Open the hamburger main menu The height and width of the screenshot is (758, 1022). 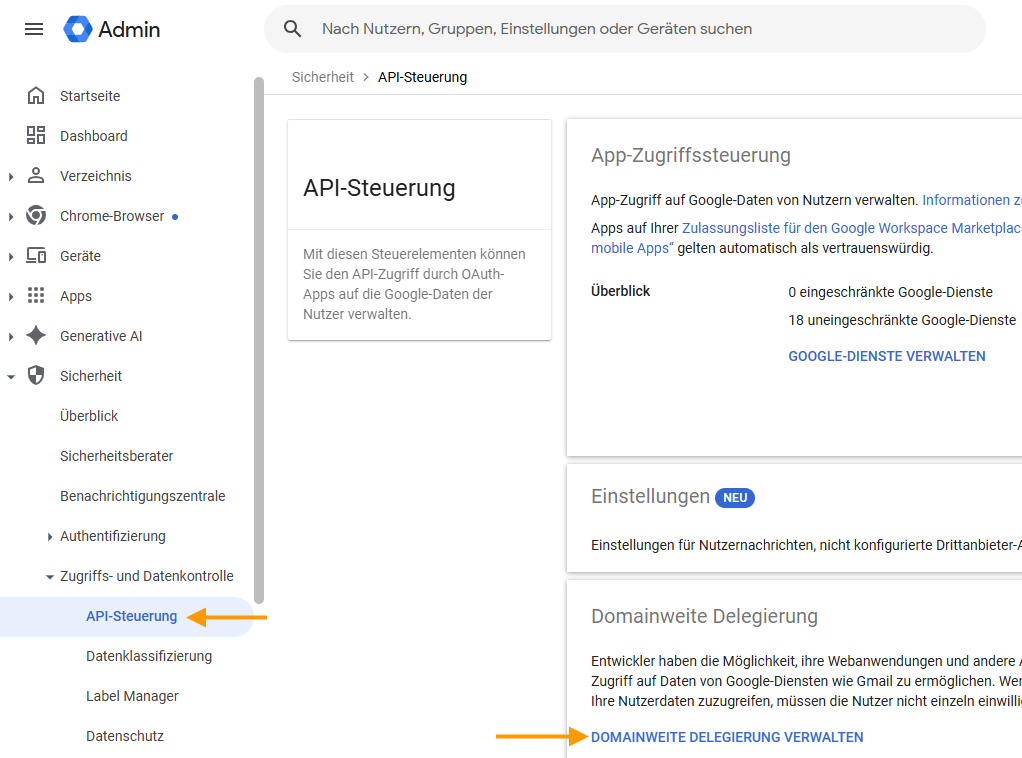pyautogui.click(x=34, y=29)
